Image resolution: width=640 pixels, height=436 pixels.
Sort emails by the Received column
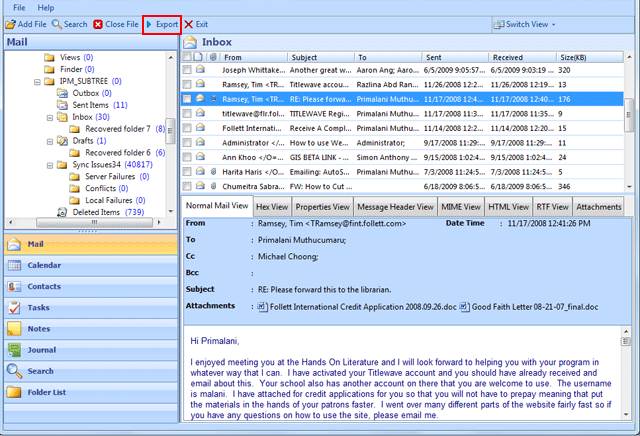pos(522,58)
